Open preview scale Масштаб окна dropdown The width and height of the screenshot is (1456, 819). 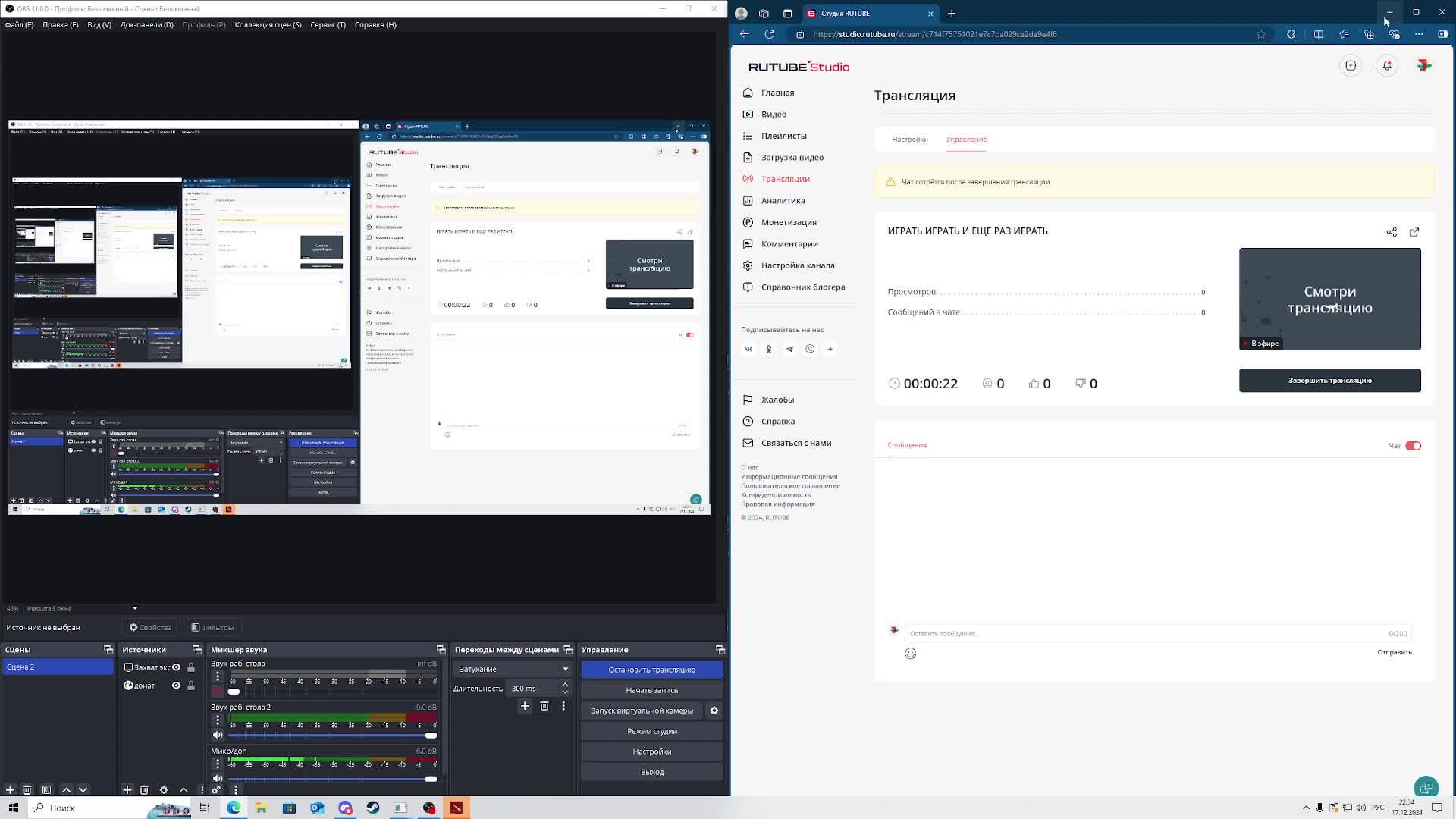pos(135,608)
